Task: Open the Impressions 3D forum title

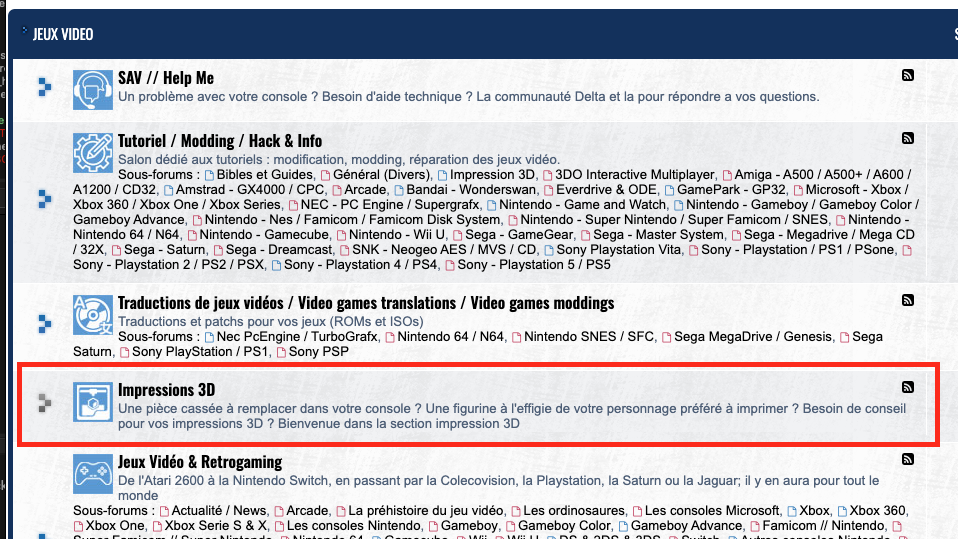Action: [166, 390]
